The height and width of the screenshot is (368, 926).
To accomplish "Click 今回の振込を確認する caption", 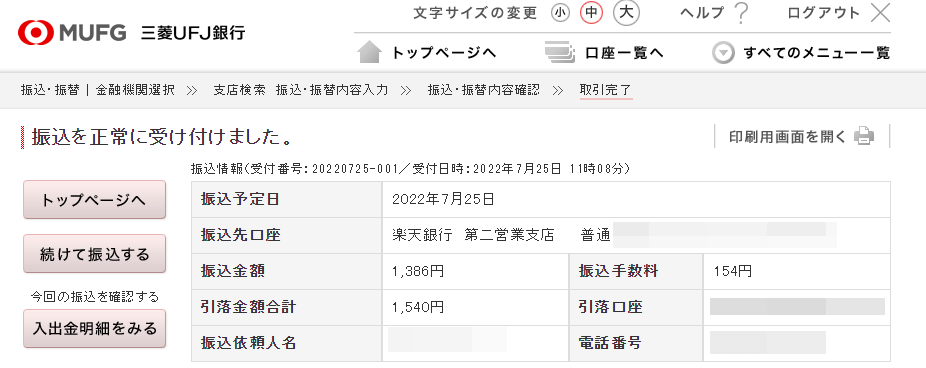I will [x=94, y=297].
